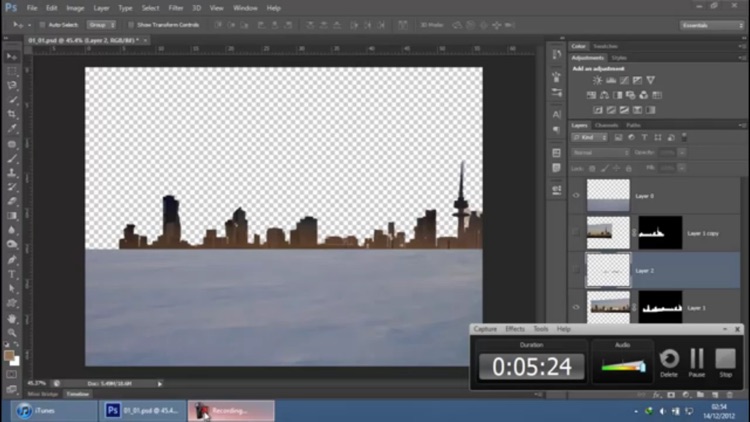750x422 pixels.
Task: Select the Lasso tool
Action: pos(12,85)
